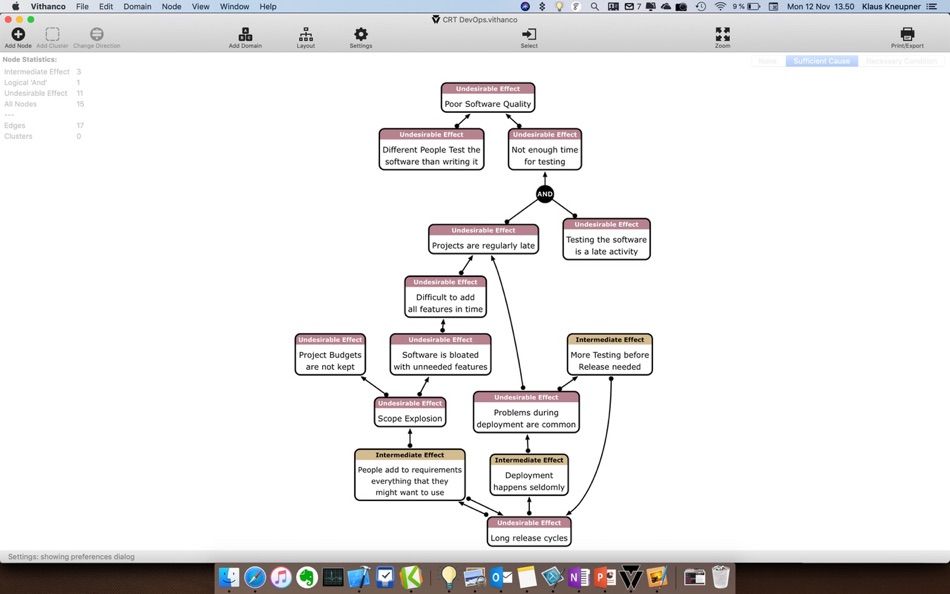Screen dimensions: 950x594
Task: Click the Bluetooth menu bar icon
Action: (542, 7)
